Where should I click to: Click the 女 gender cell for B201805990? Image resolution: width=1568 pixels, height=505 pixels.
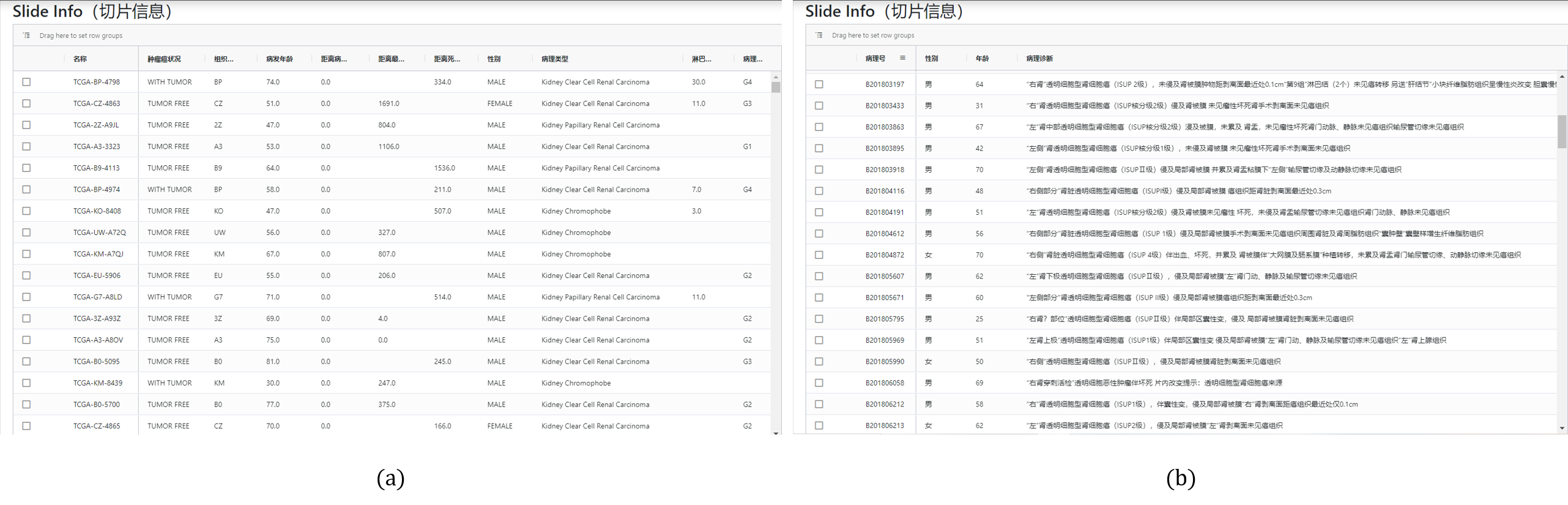pos(928,362)
